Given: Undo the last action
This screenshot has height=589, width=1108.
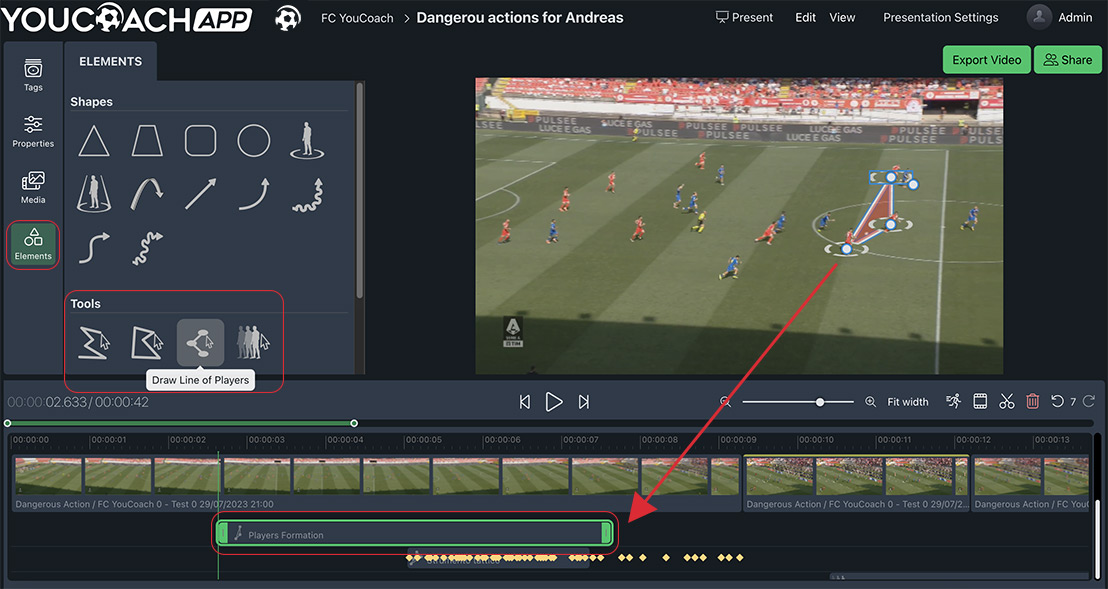Looking at the screenshot, I should pyautogui.click(x=1057, y=401).
